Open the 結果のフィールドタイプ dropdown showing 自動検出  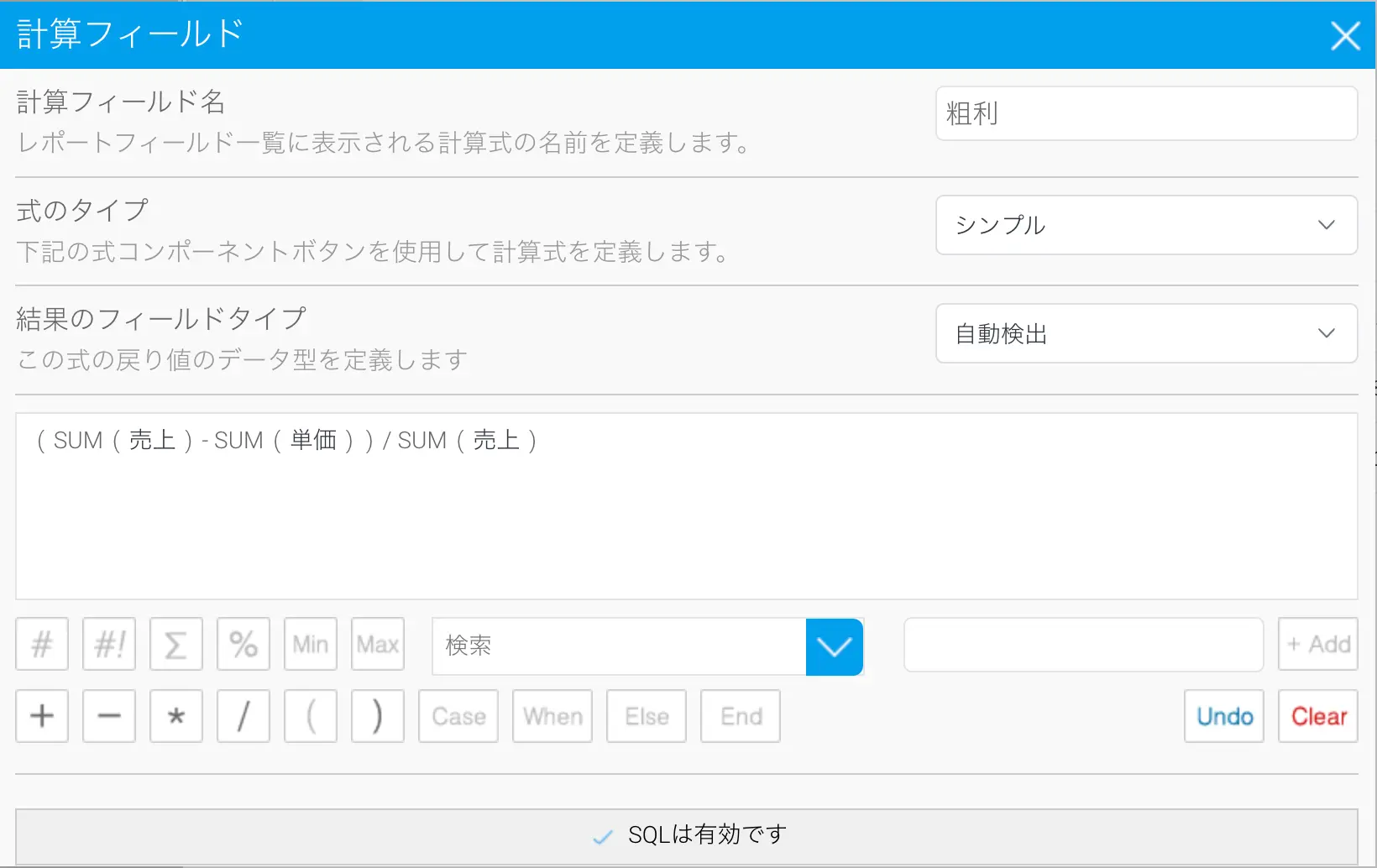pos(1146,333)
